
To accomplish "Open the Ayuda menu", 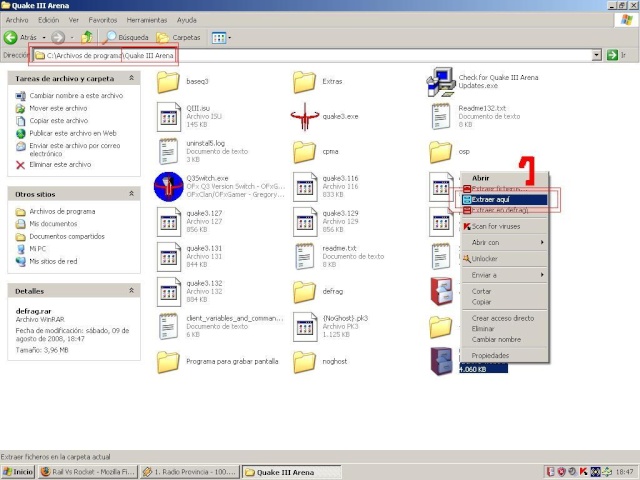I will click(187, 20).
